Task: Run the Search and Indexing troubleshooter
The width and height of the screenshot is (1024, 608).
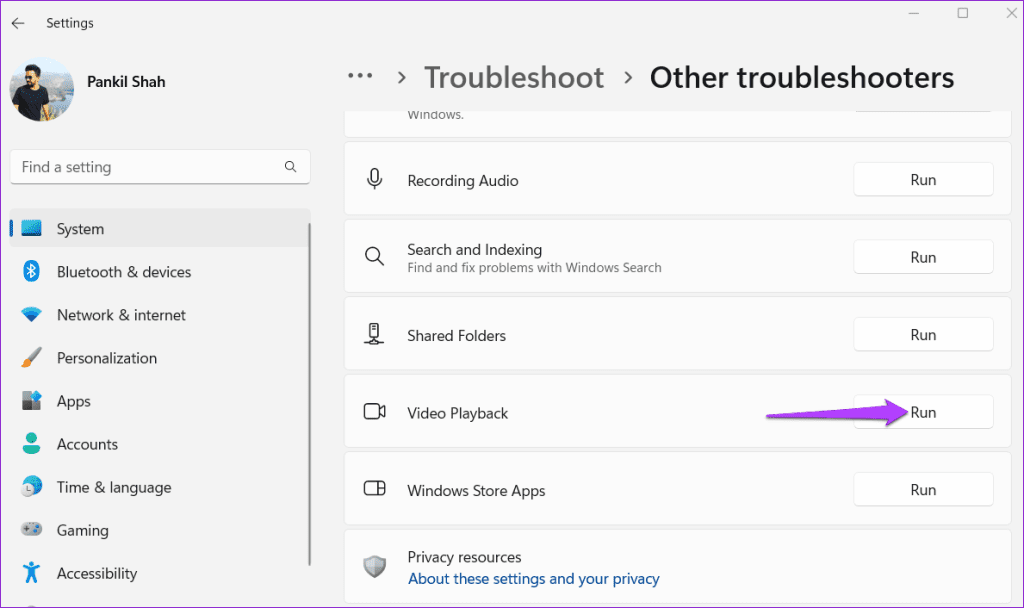Action: click(922, 257)
